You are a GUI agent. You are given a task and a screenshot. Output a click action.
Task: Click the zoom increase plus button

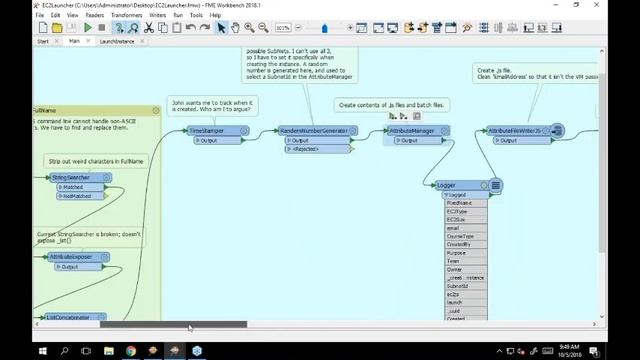(350, 28)
